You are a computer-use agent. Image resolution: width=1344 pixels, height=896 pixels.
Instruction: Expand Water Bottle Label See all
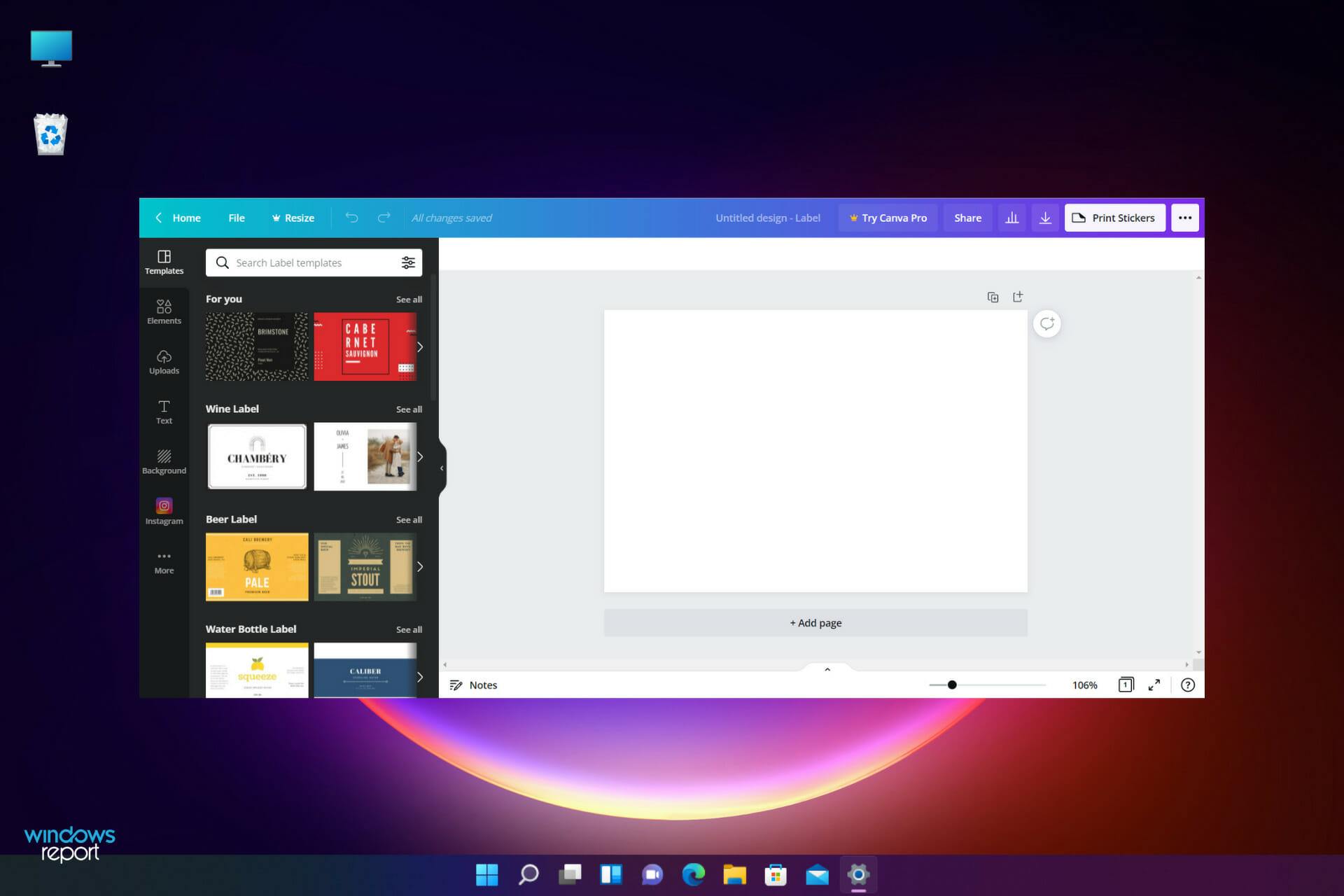pos(409,629)
